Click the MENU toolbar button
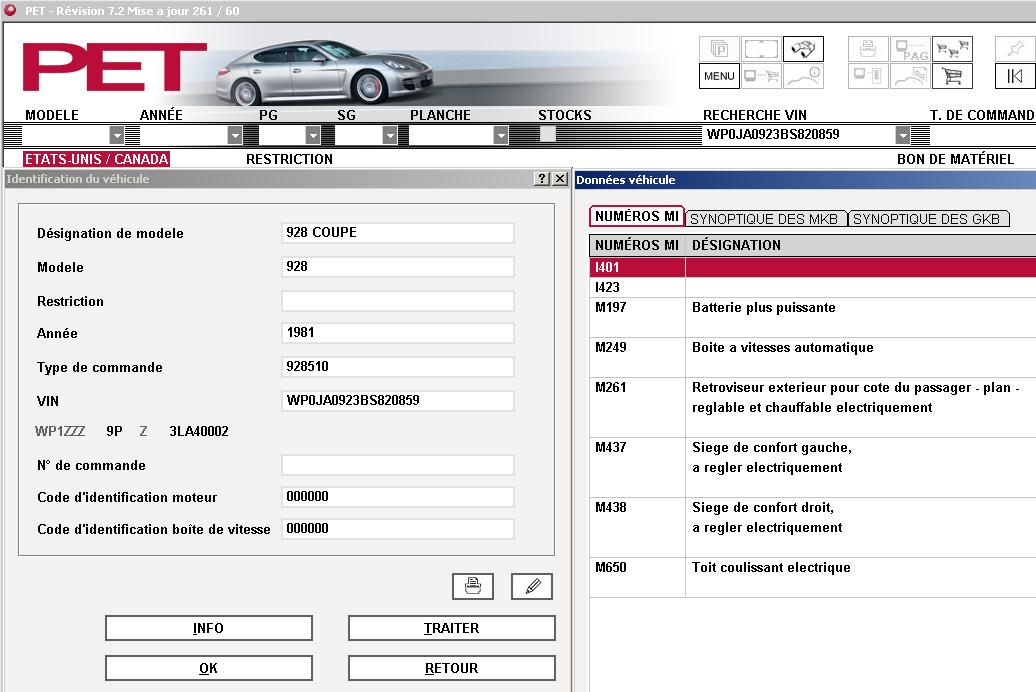 coord(719,76)
